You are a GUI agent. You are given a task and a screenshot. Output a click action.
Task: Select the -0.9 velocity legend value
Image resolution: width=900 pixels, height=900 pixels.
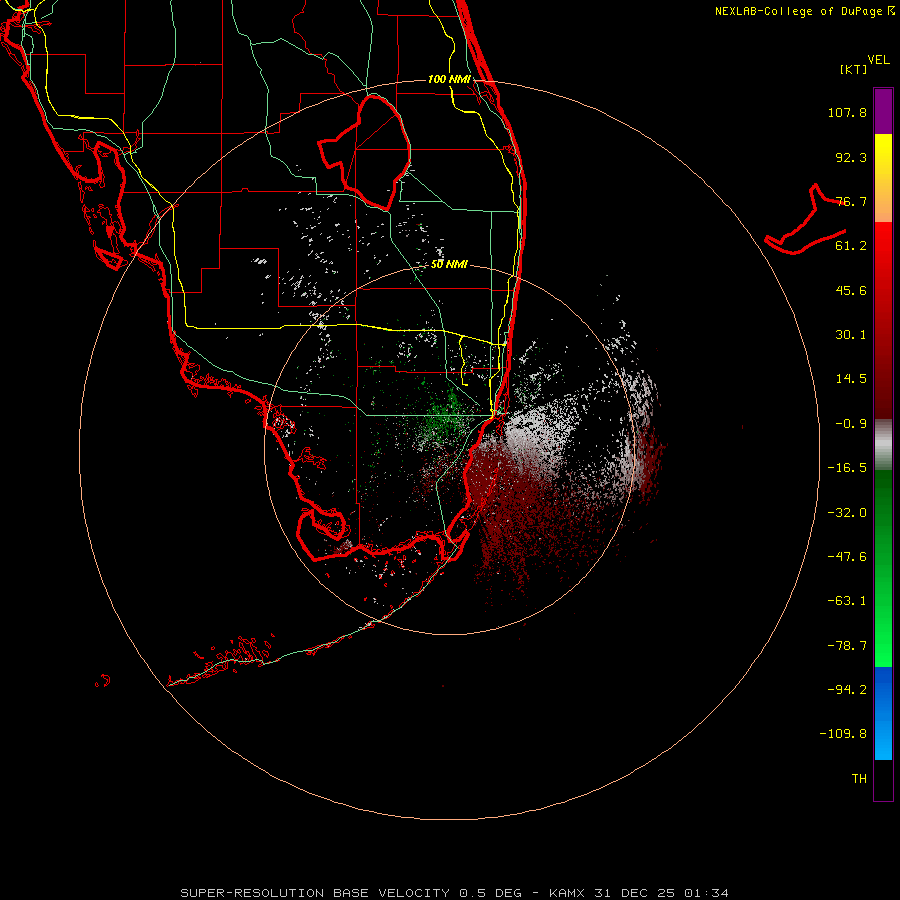coord(851,424)
